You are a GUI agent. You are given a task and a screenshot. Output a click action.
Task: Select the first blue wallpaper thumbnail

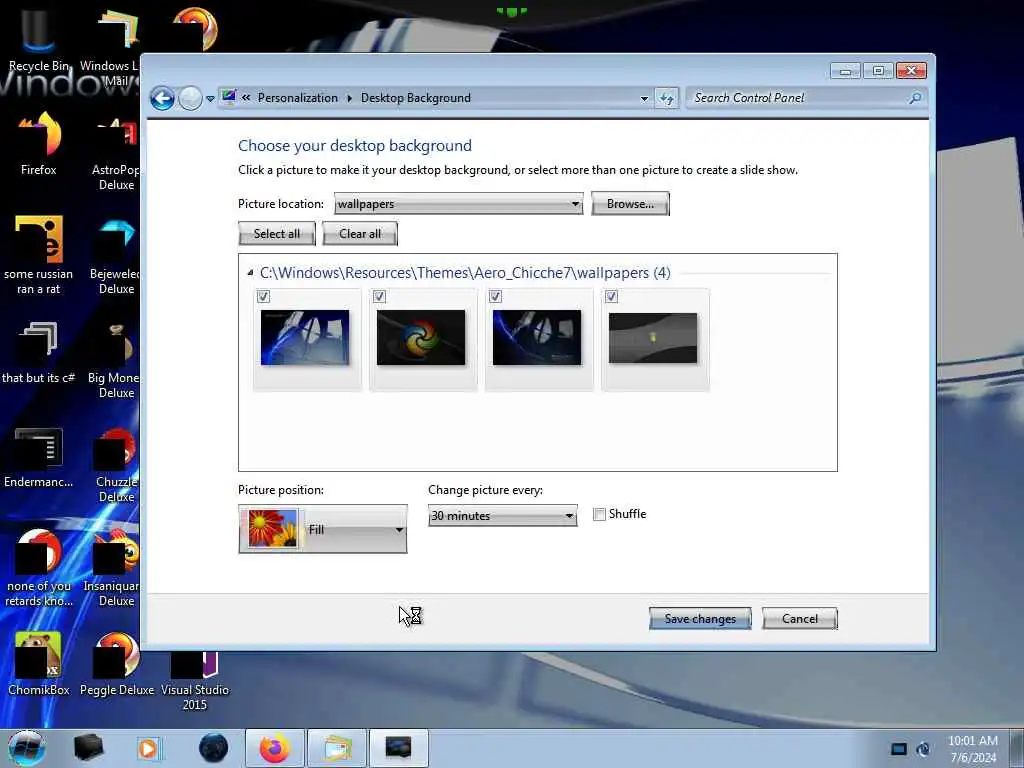(305, 338)
